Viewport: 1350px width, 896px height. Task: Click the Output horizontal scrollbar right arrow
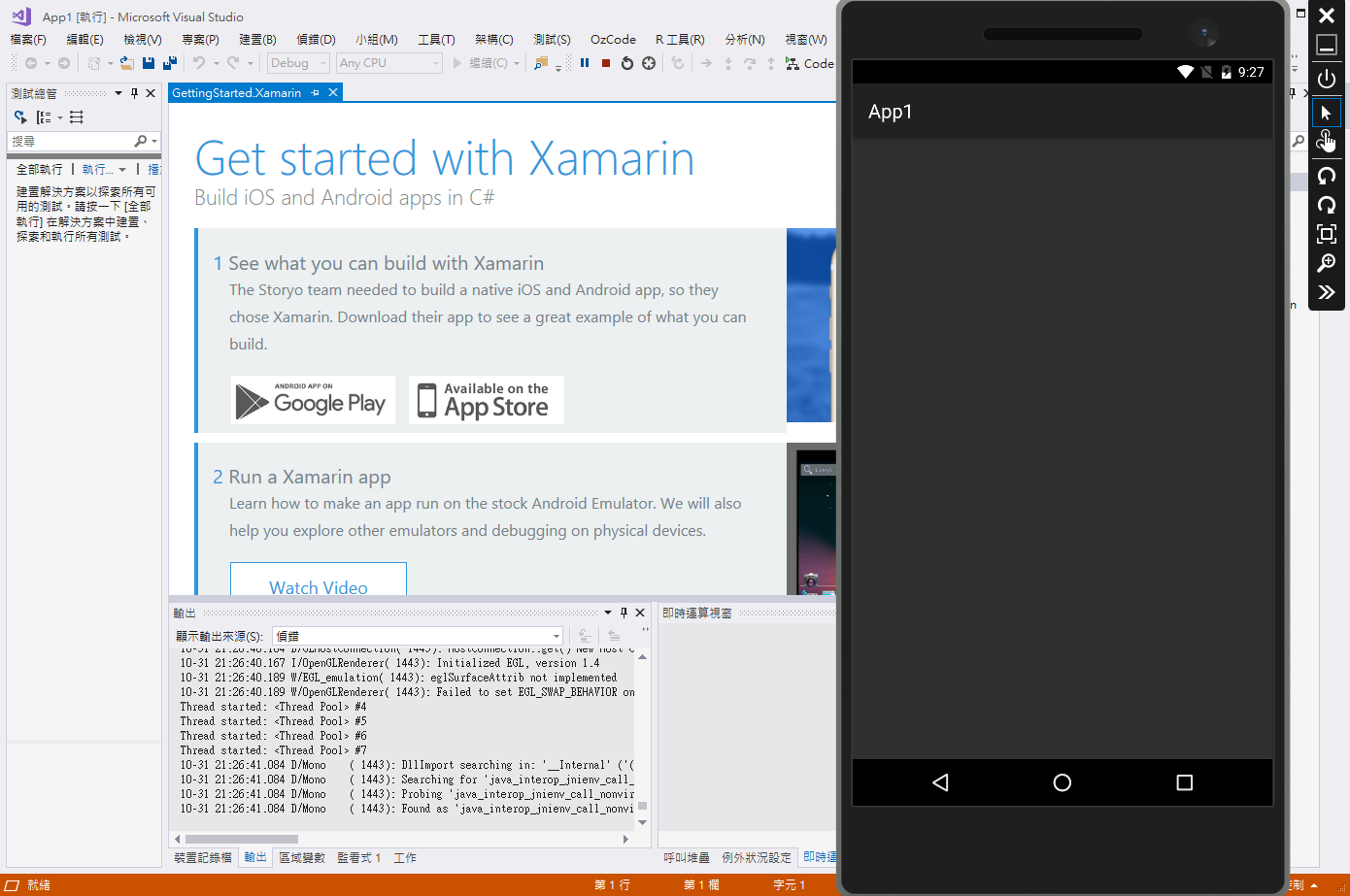click(626, 839)
